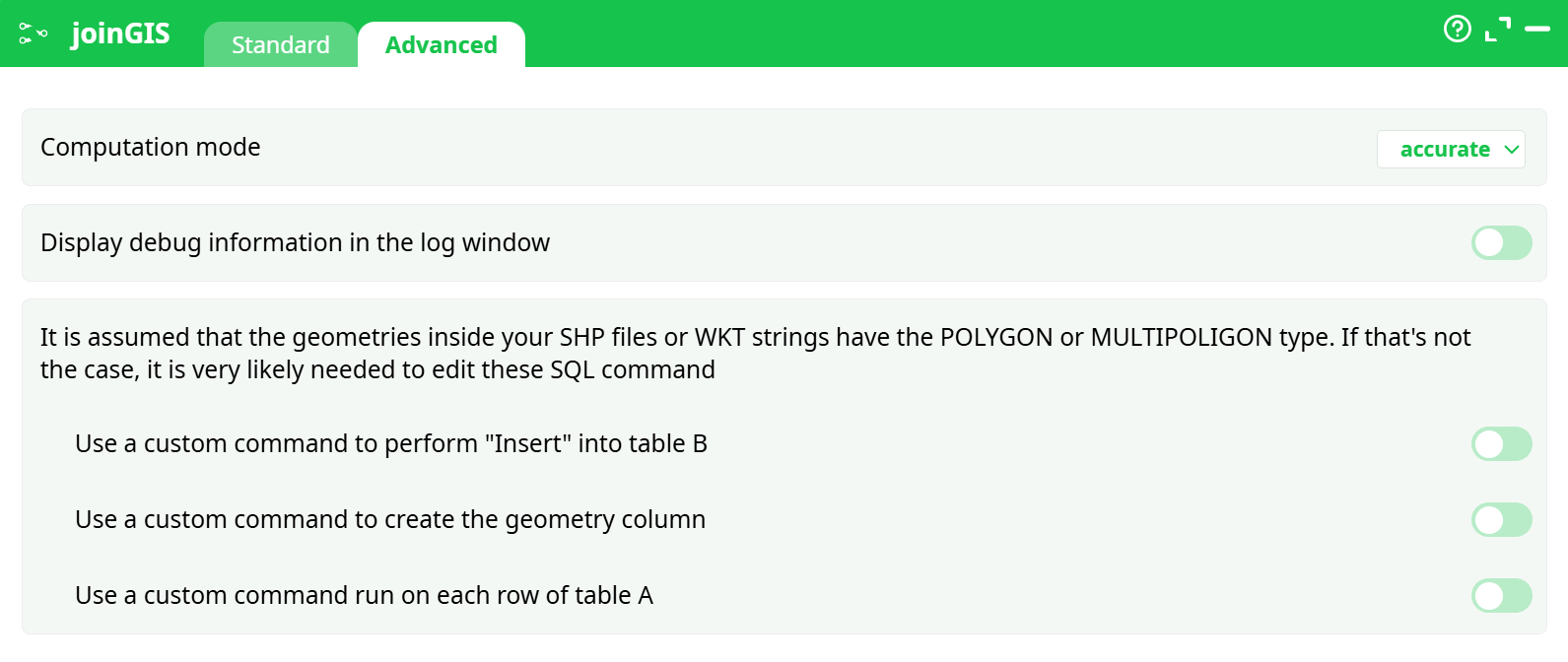
Task: Click the "Computation mode" label
Action: pos(151,148)
